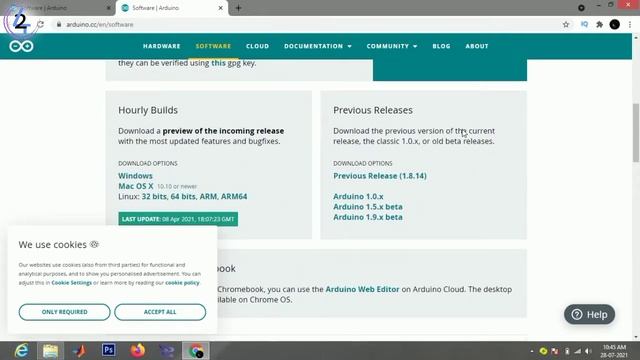
Task: Expand the Documentation dropdown
Action: (x=318, y=46)
